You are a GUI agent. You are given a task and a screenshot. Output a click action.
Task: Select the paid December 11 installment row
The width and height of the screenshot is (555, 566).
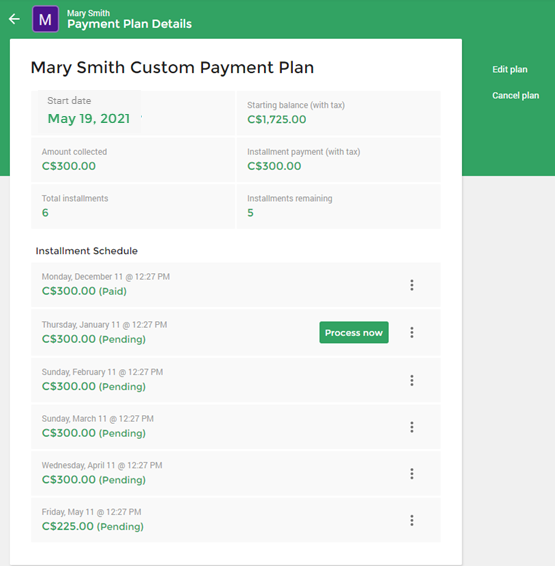pos(236,285)
